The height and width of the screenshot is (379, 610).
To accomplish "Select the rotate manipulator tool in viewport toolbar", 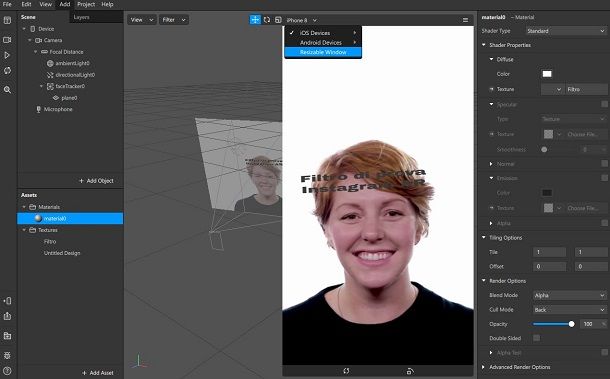I will tap(267, 20).
